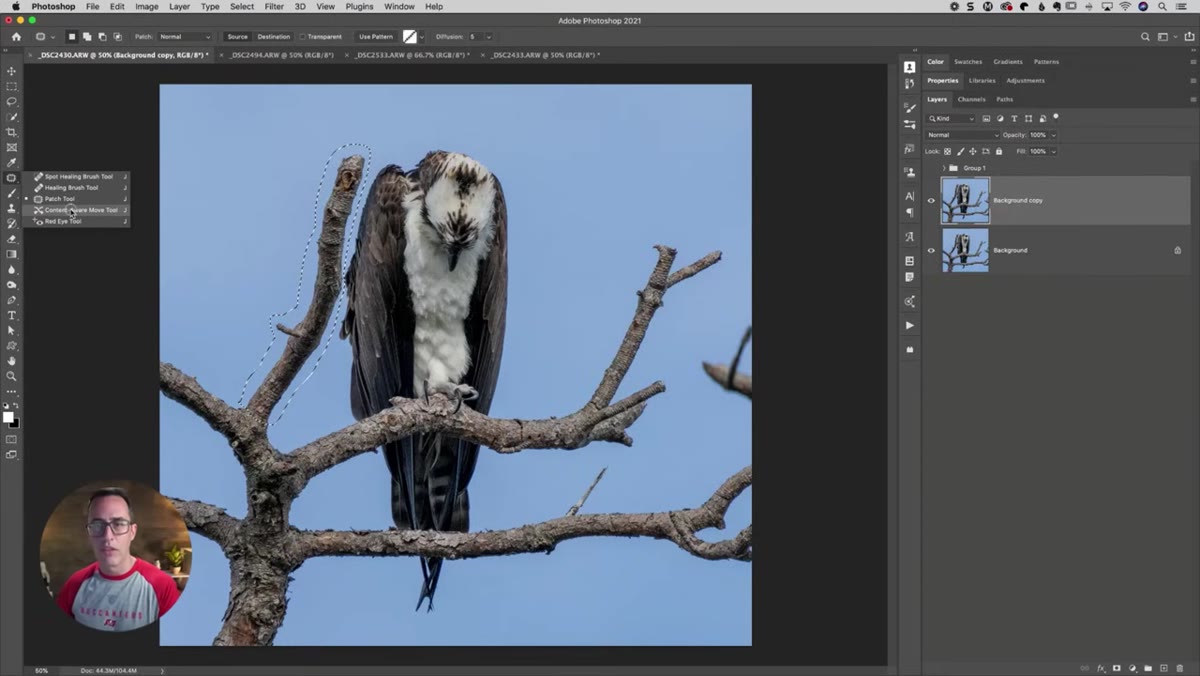Switch to the _DSC2494.ARW document tab
Viewport: 1200px width, 676px height.
[x=281, y=55]
